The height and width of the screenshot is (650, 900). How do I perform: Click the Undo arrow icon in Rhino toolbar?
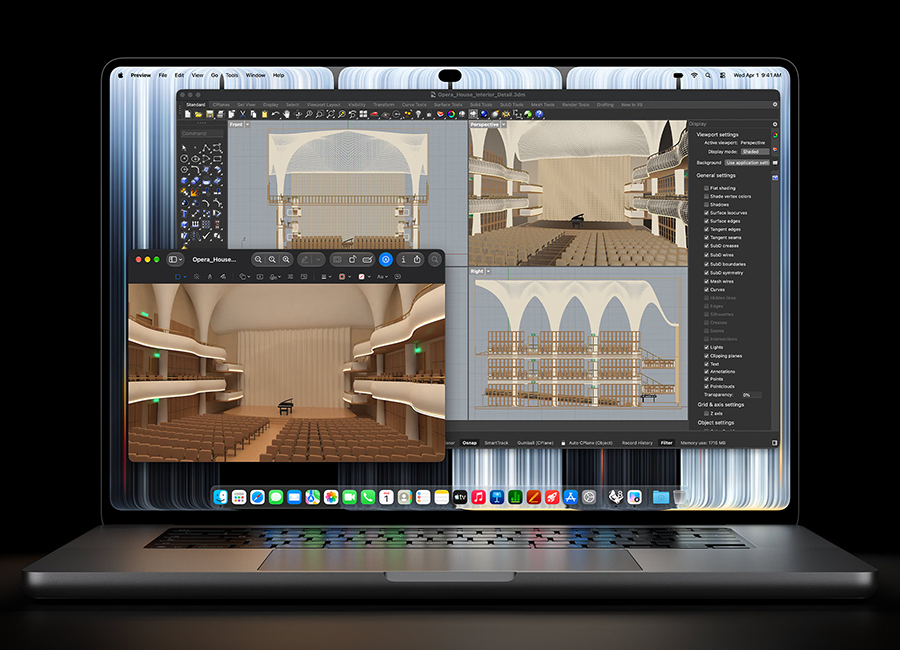pyautogui.click(x=276, y=114)
